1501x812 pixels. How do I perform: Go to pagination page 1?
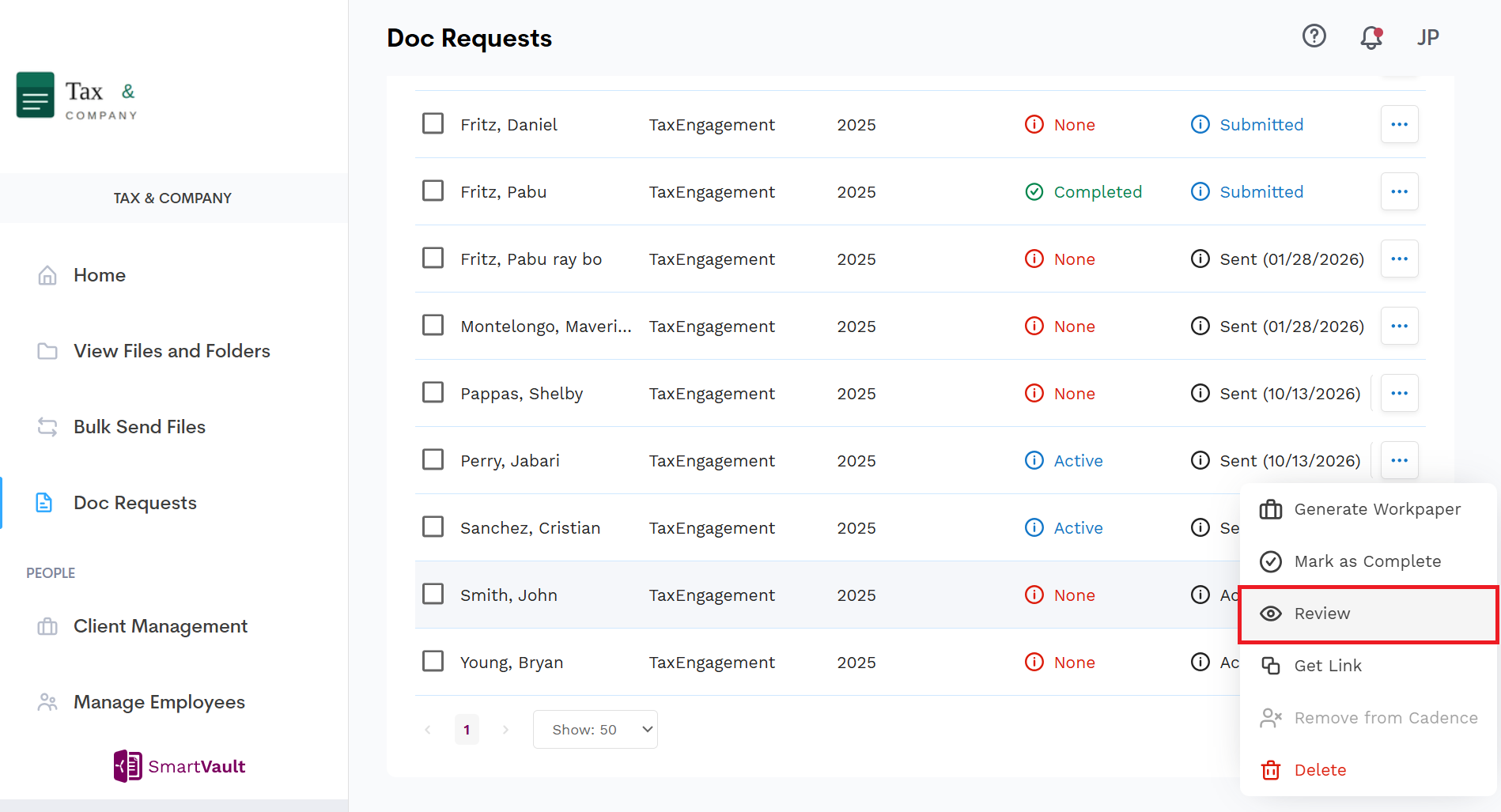[x=467, y=729]
